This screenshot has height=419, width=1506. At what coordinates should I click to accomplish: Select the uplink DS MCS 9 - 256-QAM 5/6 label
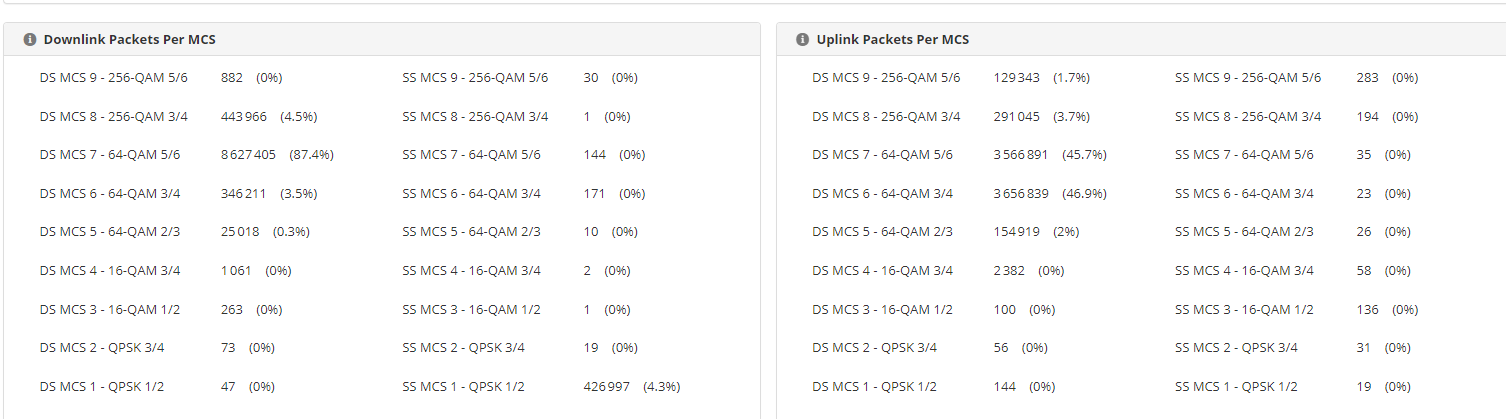point(886,78)
